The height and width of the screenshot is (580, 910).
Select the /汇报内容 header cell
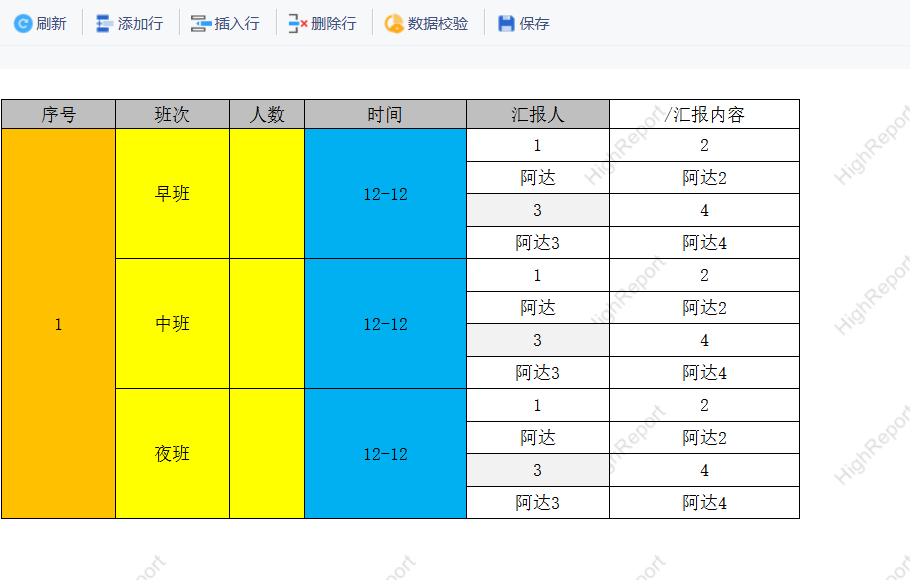tap(705, 114)
